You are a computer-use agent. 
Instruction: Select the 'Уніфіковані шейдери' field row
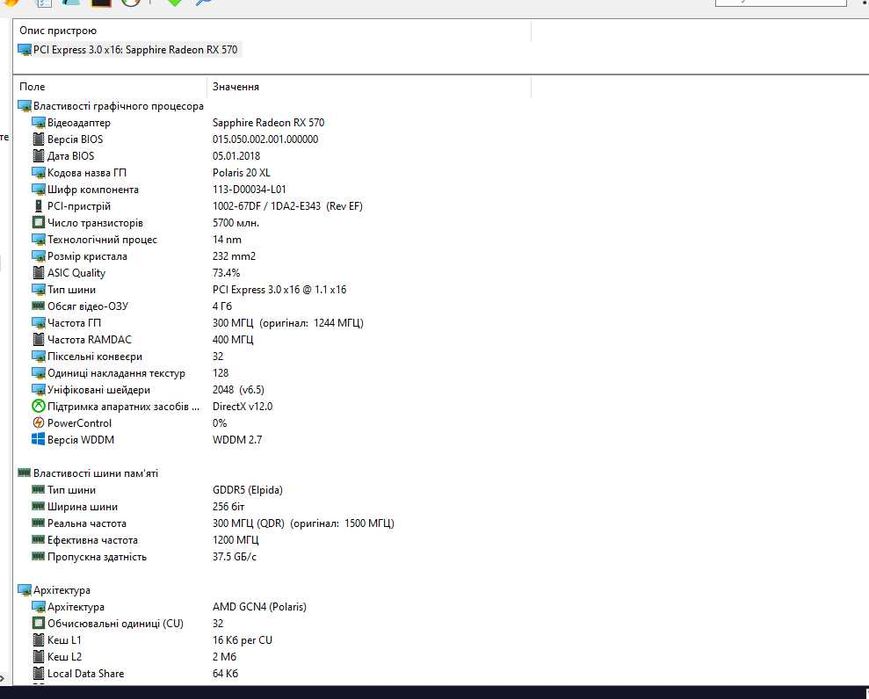(99, 390)
